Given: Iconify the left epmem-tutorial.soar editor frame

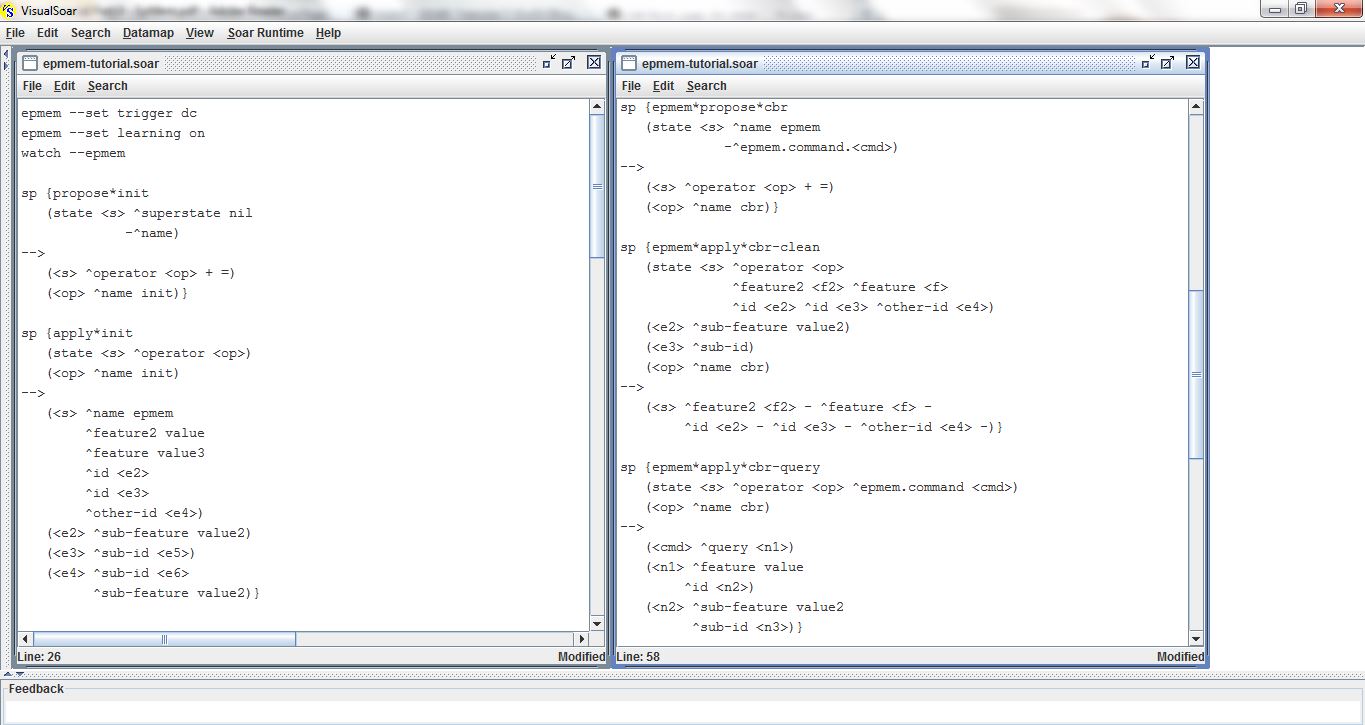Looking at the screenshot, I should 549,62.
